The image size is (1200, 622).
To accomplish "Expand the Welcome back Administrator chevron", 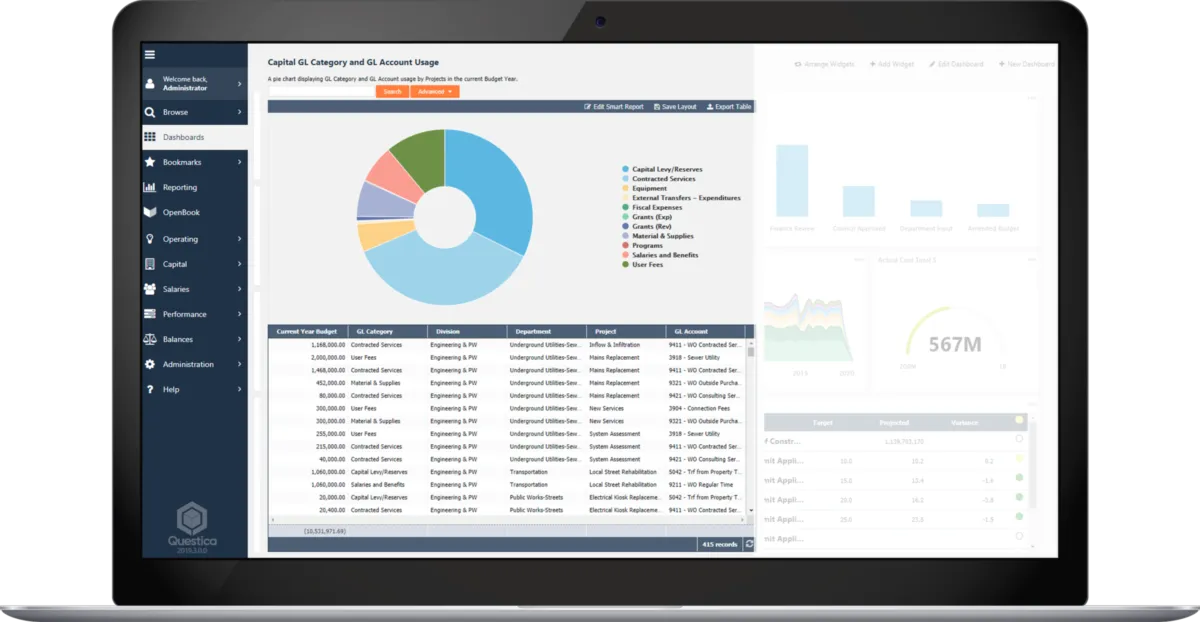I will coord(240,84).
